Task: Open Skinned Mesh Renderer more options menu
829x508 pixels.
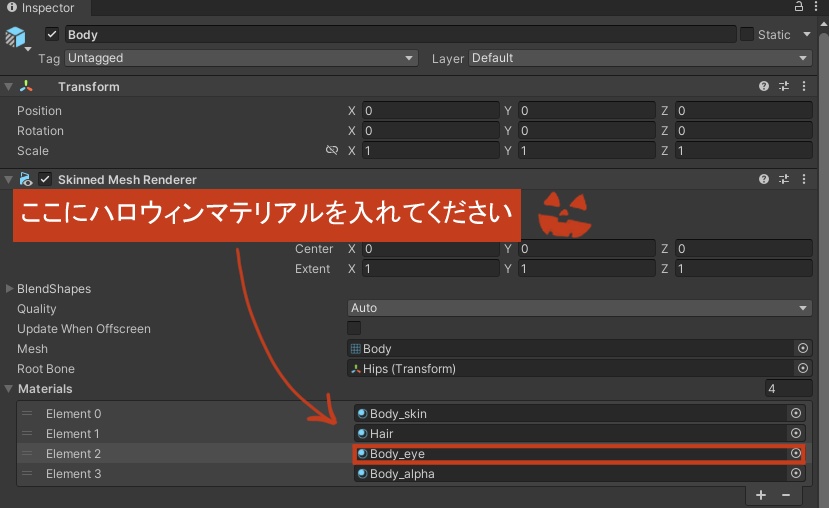Action: 804,179
